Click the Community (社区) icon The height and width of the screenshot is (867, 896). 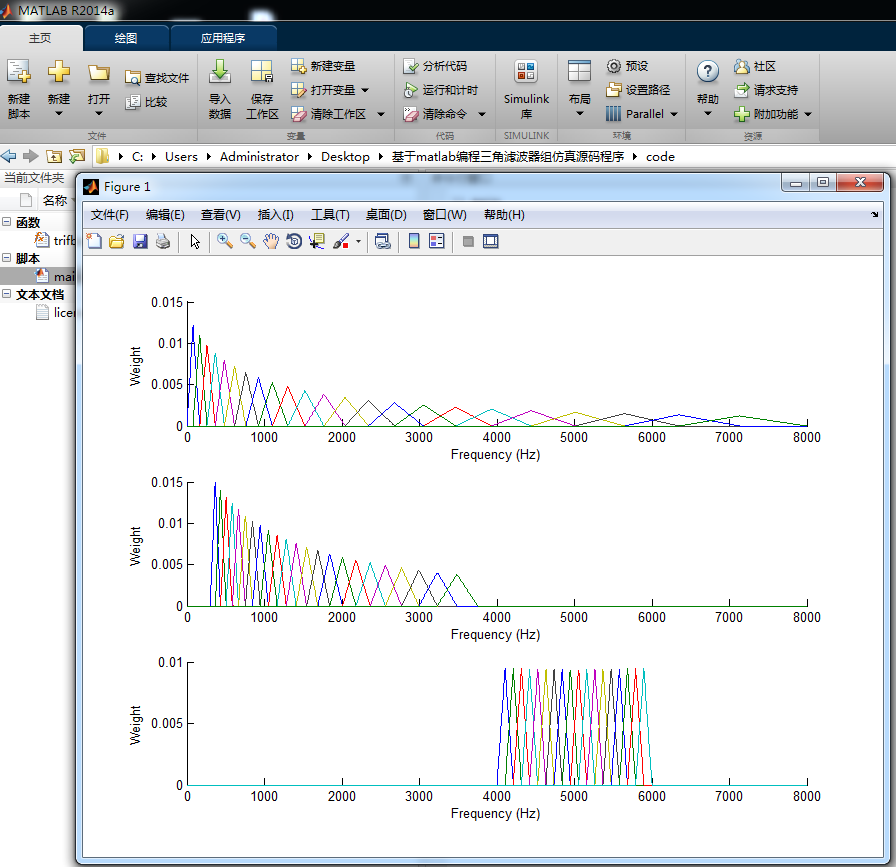(x=742, y=66)
